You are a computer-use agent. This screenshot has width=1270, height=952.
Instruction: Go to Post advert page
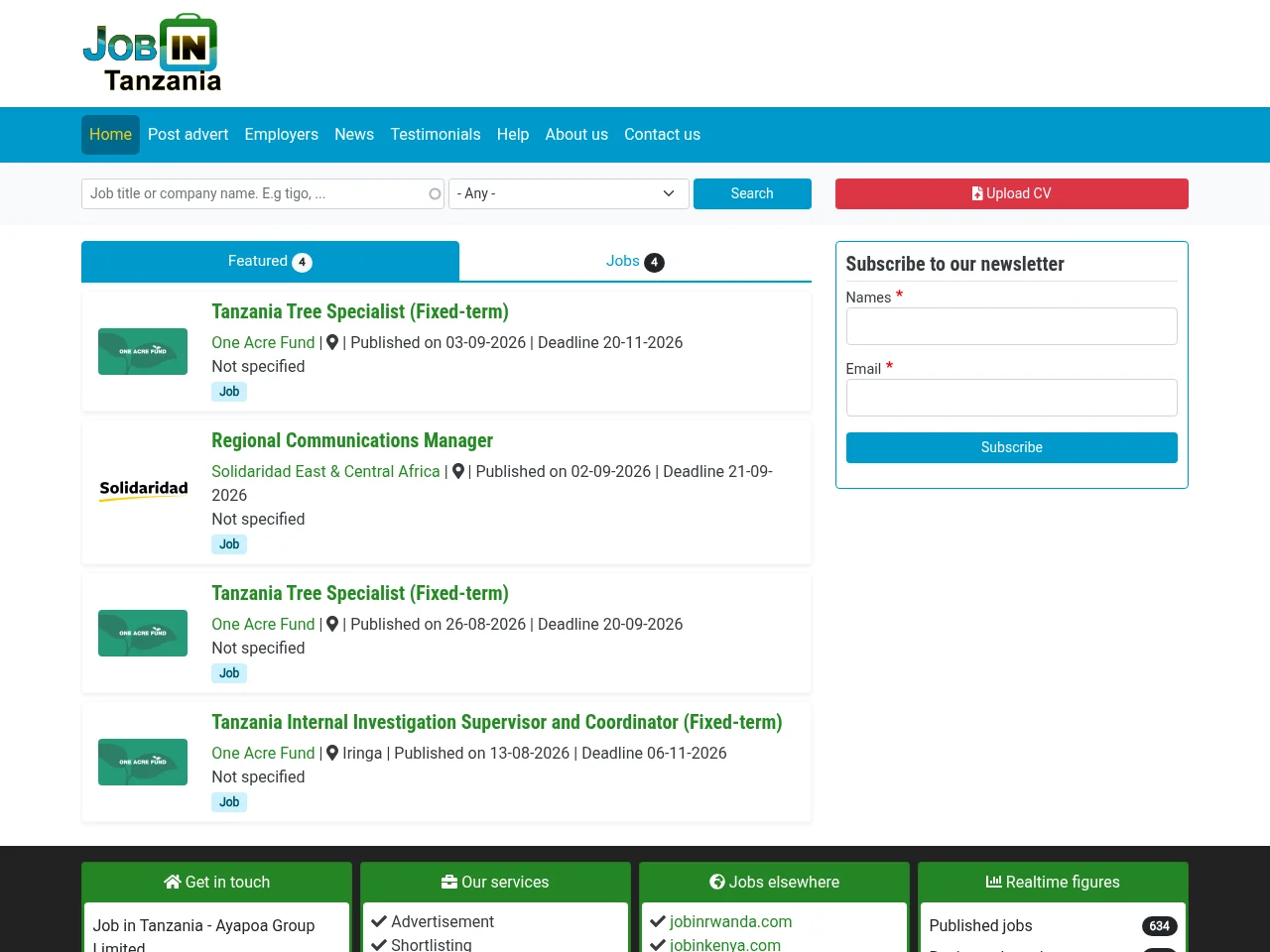188,135
